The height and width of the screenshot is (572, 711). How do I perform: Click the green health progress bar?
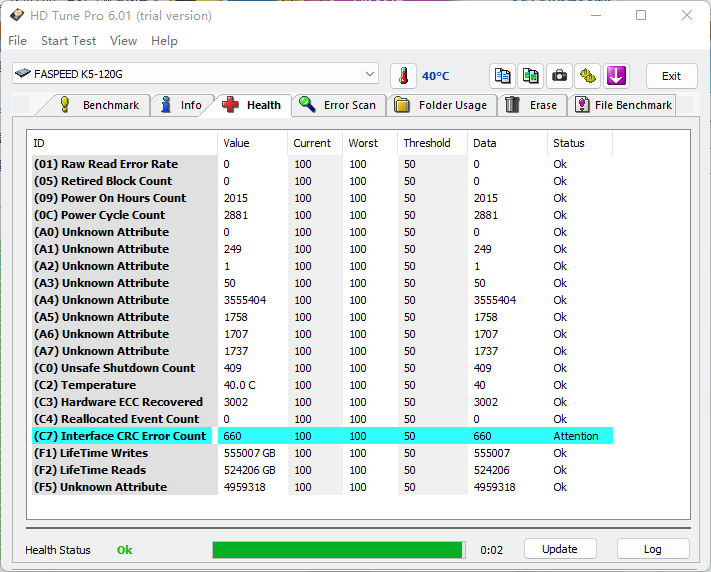[339, 550]
